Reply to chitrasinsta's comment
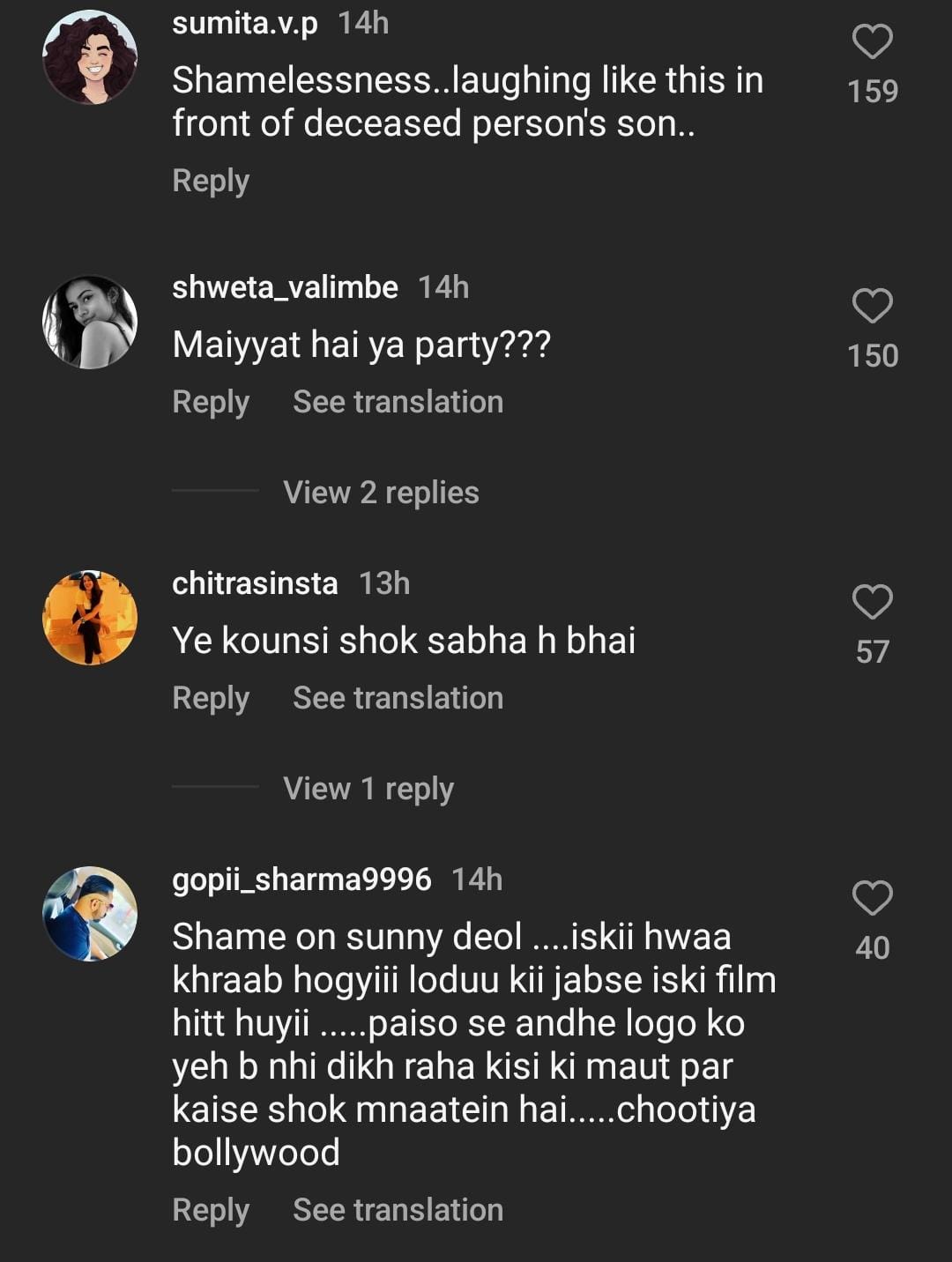952x1262 pixels. [x=211, y=698]
